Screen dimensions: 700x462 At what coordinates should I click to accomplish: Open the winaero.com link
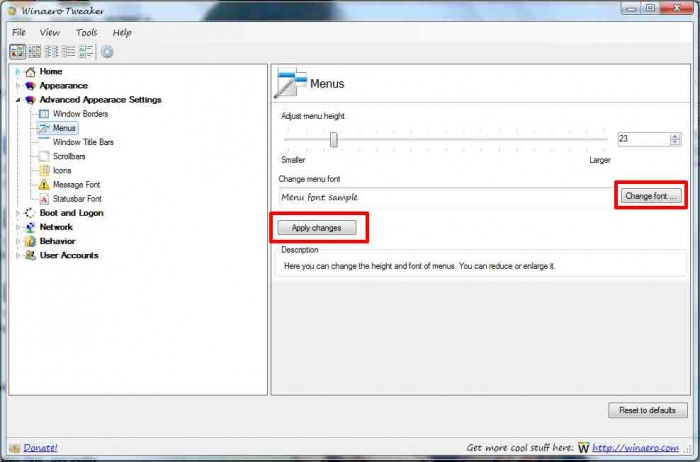tap(636, 447)
